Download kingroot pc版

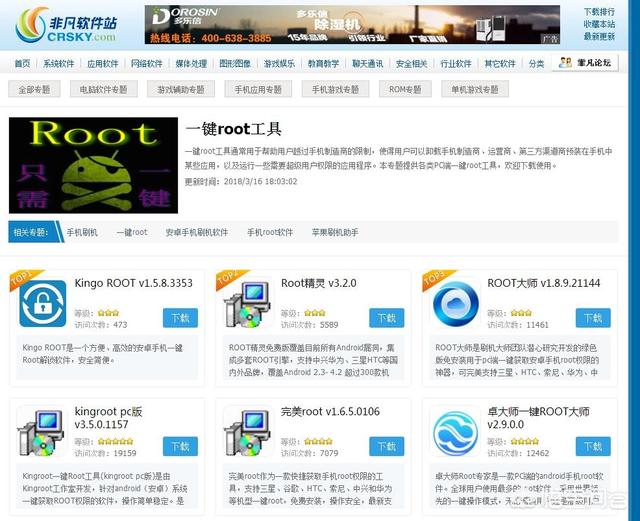pyautogui.click(x=180, y=446)
